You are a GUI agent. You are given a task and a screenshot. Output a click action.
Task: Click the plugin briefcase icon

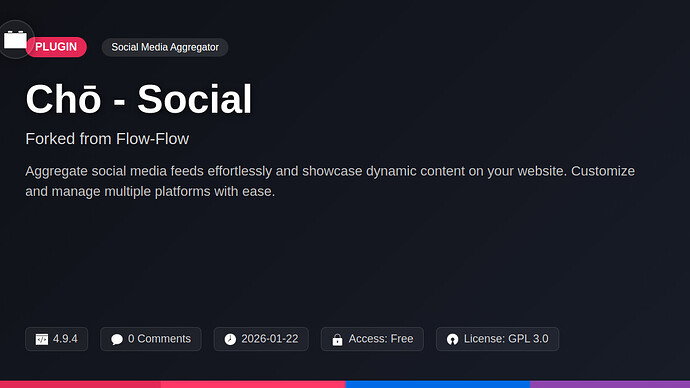click(15, 40)
